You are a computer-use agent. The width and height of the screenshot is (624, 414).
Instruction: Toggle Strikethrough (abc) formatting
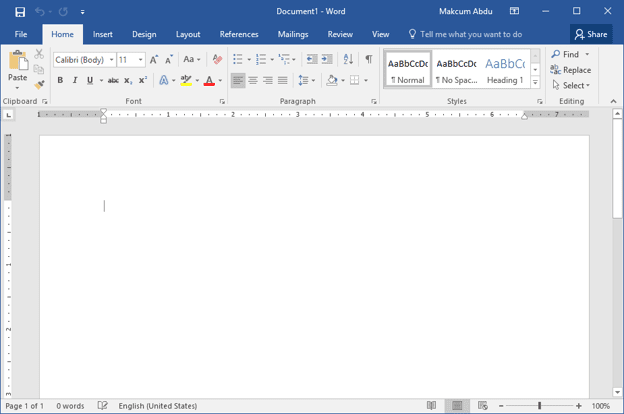pyautogui.click(x=113, y=80)
